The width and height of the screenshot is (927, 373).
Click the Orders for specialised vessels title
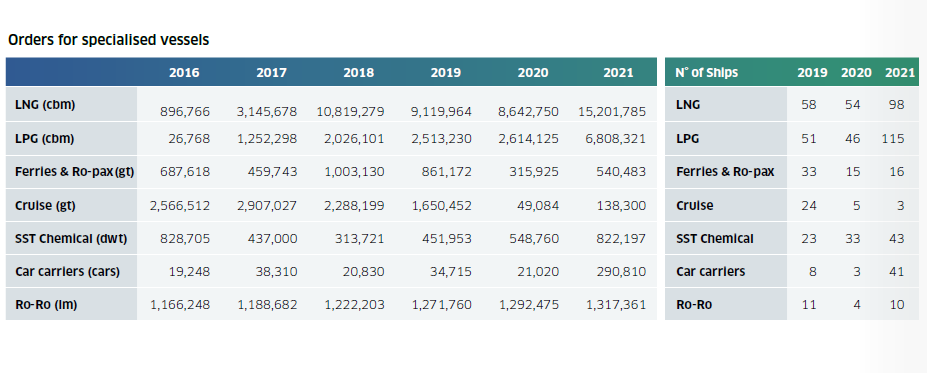[108, 40]
